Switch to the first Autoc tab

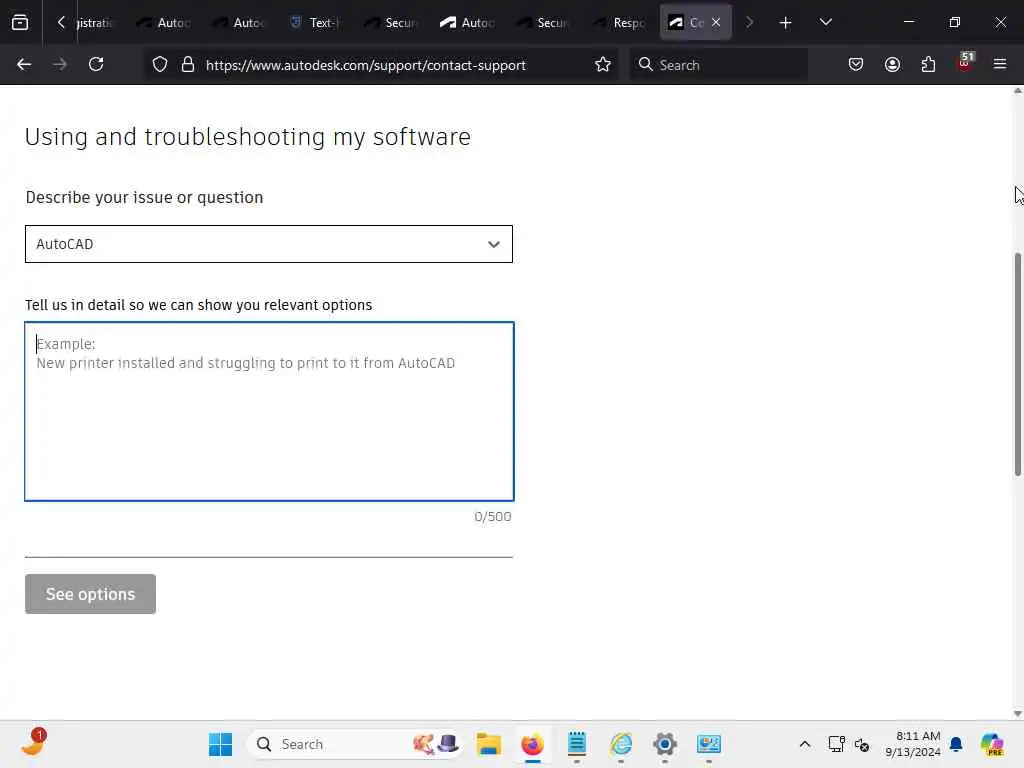163,23
